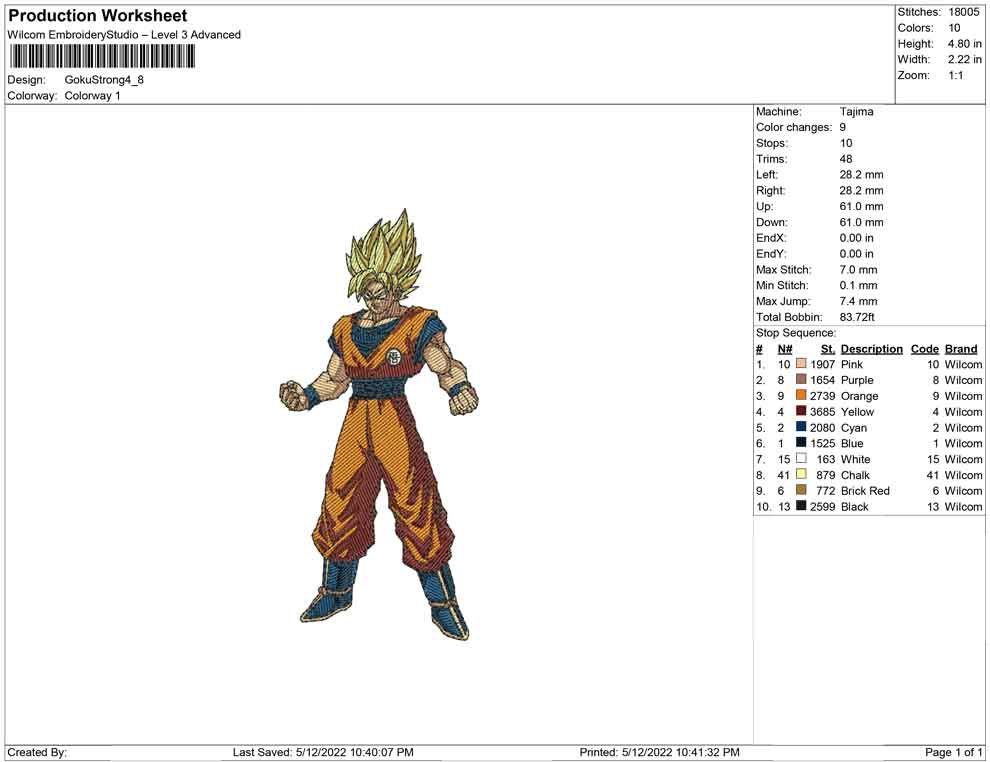Click the Cyan thread color swatch
The height and width of the screenshot is (762, 990).
801,427
